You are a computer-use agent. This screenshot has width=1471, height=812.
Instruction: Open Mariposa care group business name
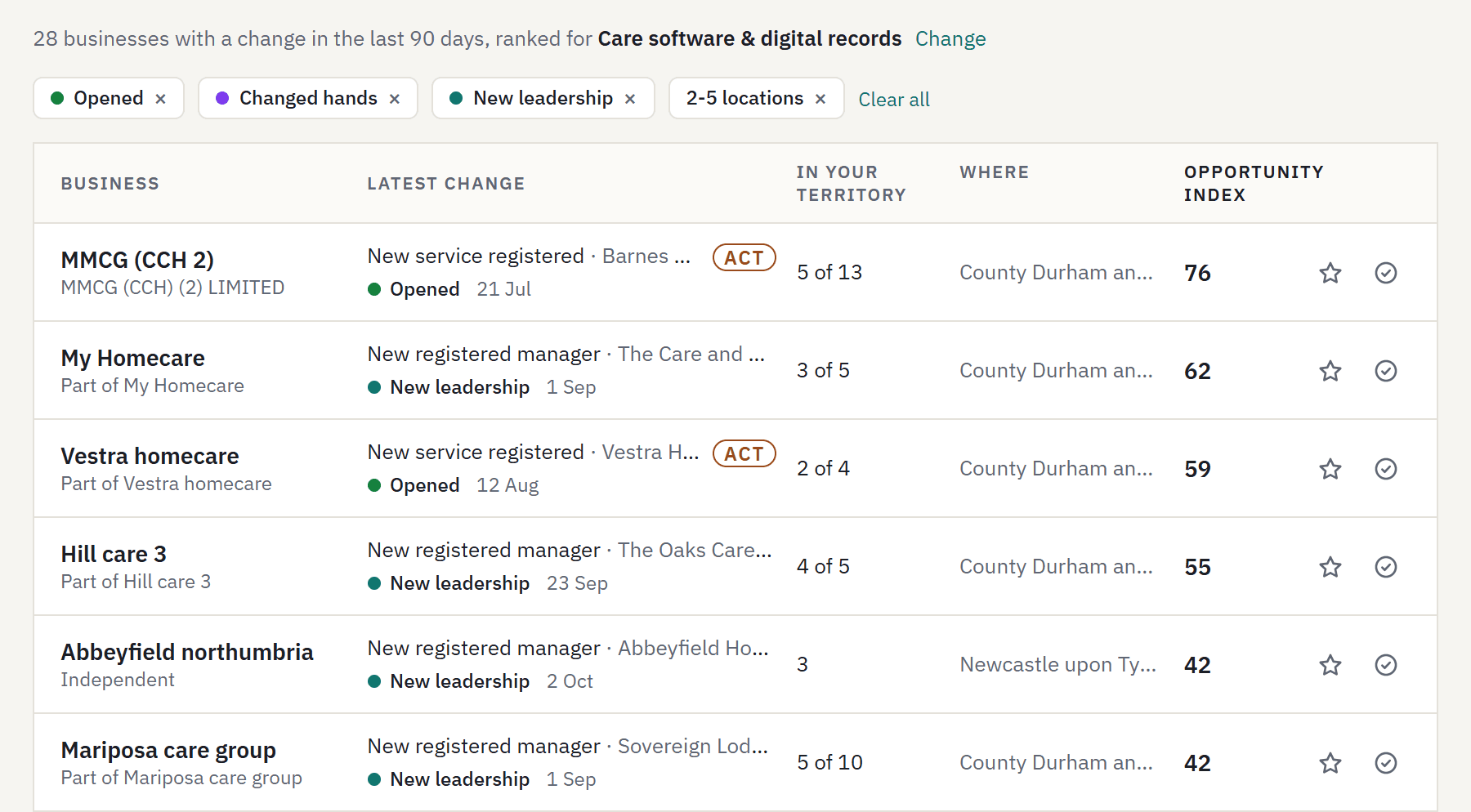coord(168,750)
